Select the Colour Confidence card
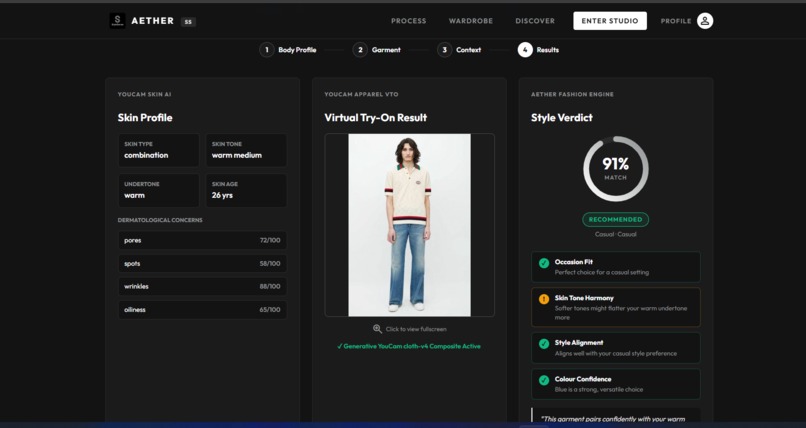Screen dimensions: 806x428 point(615,384)
